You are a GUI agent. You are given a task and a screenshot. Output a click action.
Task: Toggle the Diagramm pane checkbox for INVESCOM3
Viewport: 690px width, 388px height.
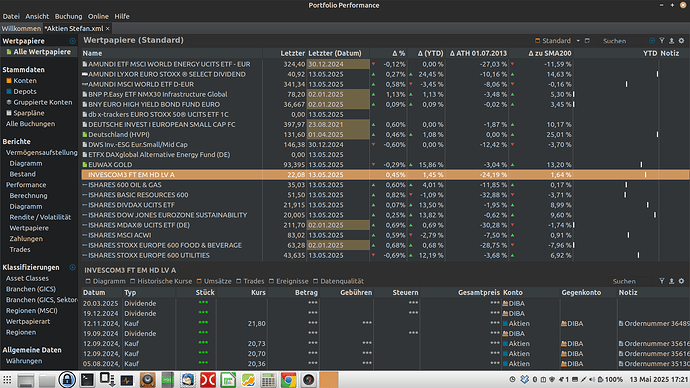(x=88, y=281)
